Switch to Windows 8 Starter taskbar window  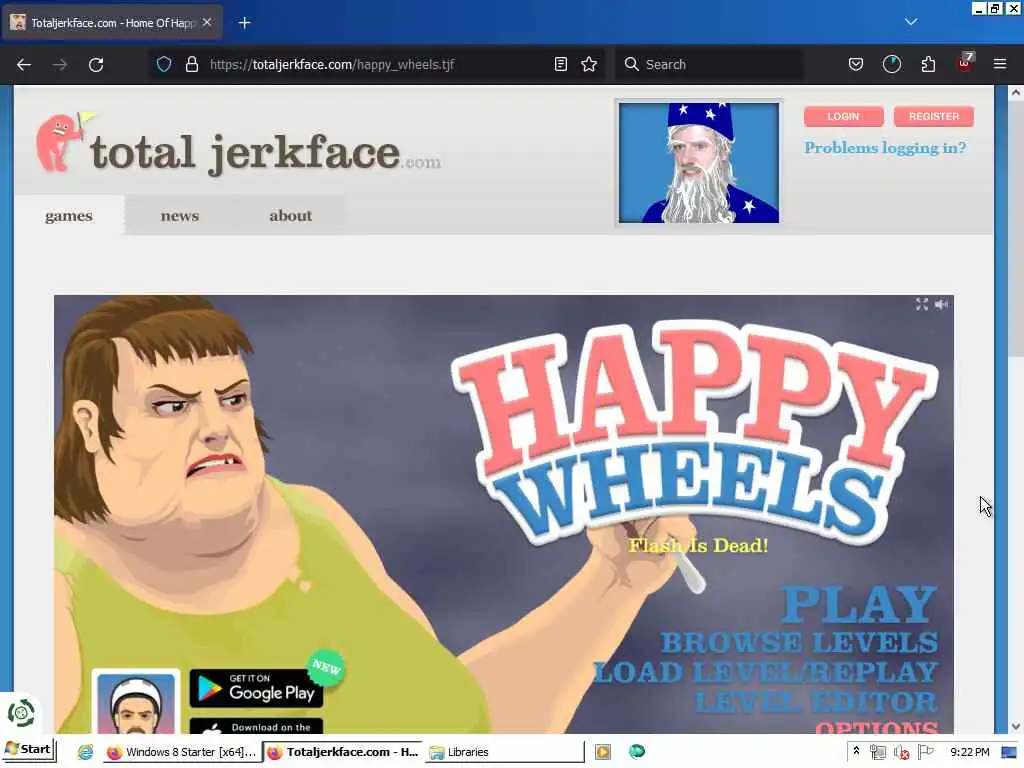point(182,752)
